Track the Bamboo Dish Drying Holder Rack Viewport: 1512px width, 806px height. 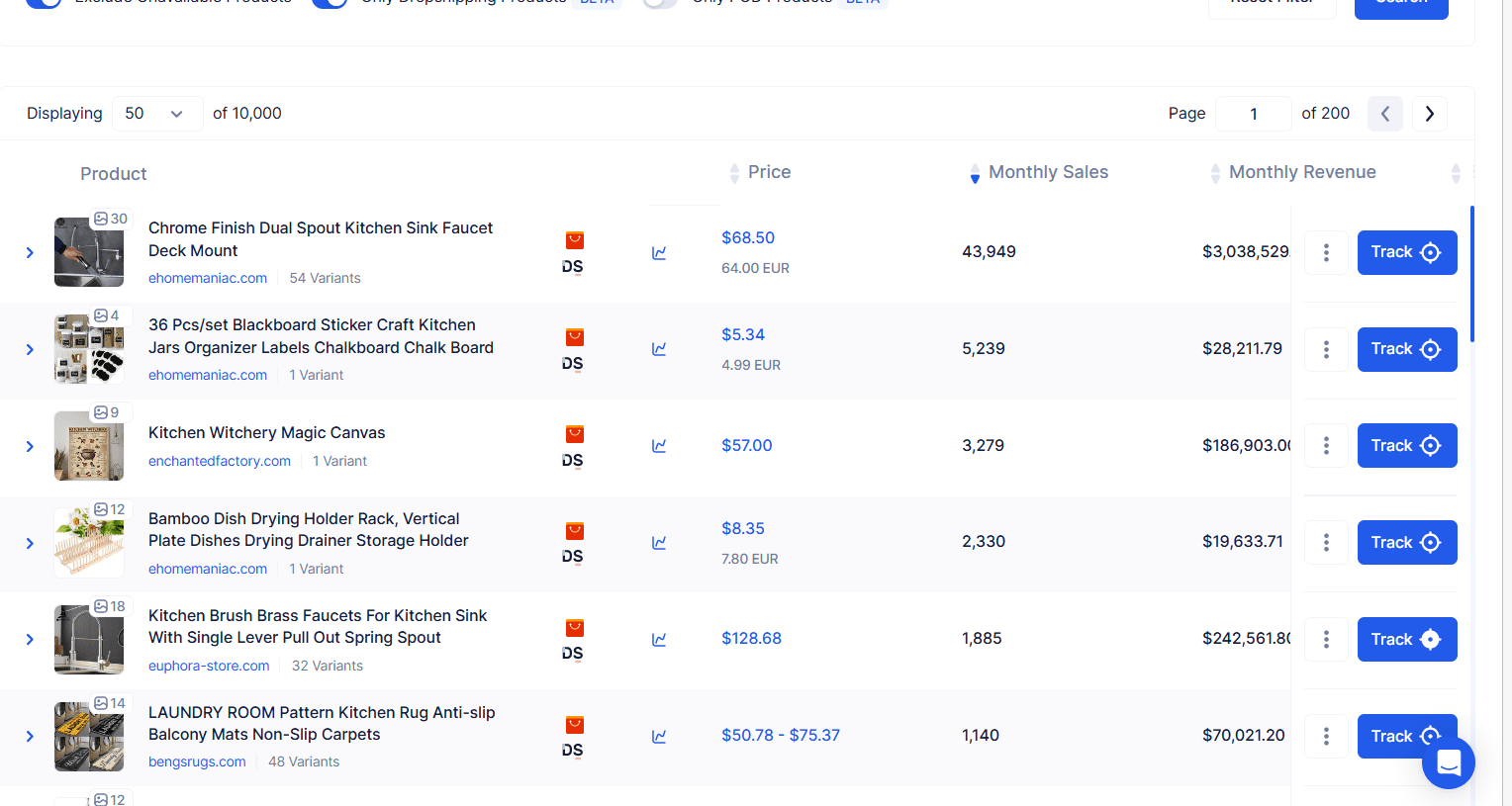click(x=1407, y=542)
